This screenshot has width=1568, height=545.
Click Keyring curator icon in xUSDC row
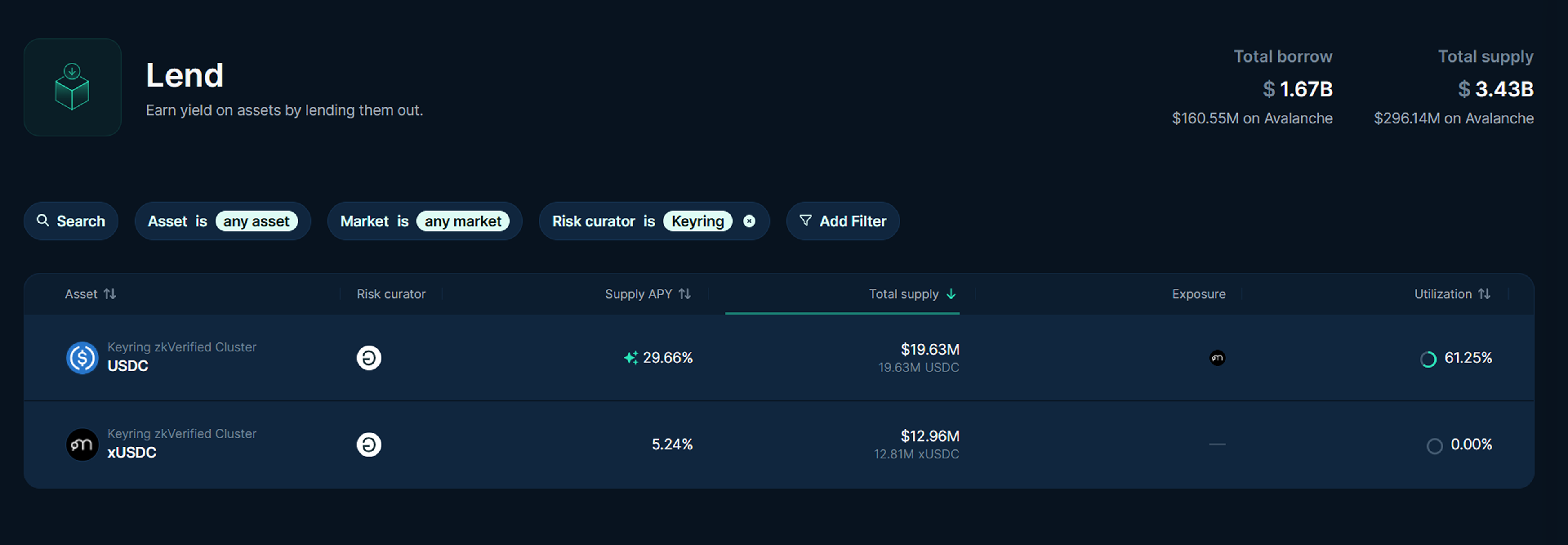tap(369, 444)
